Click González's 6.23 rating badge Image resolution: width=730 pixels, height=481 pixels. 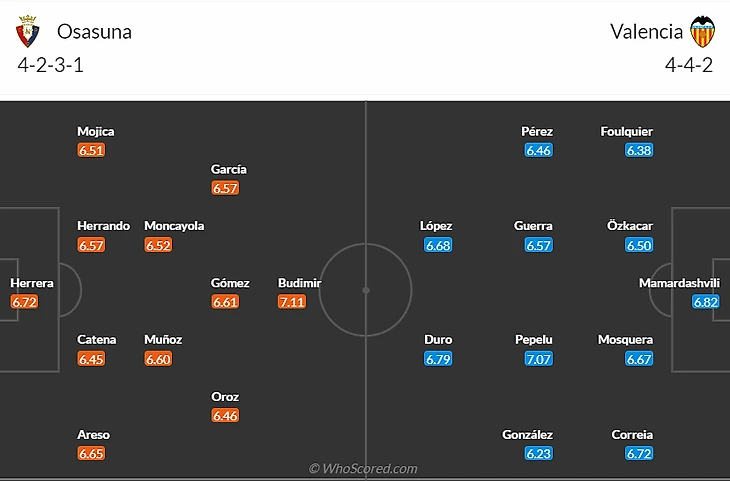pyautogui.click(x=539, y=454)
